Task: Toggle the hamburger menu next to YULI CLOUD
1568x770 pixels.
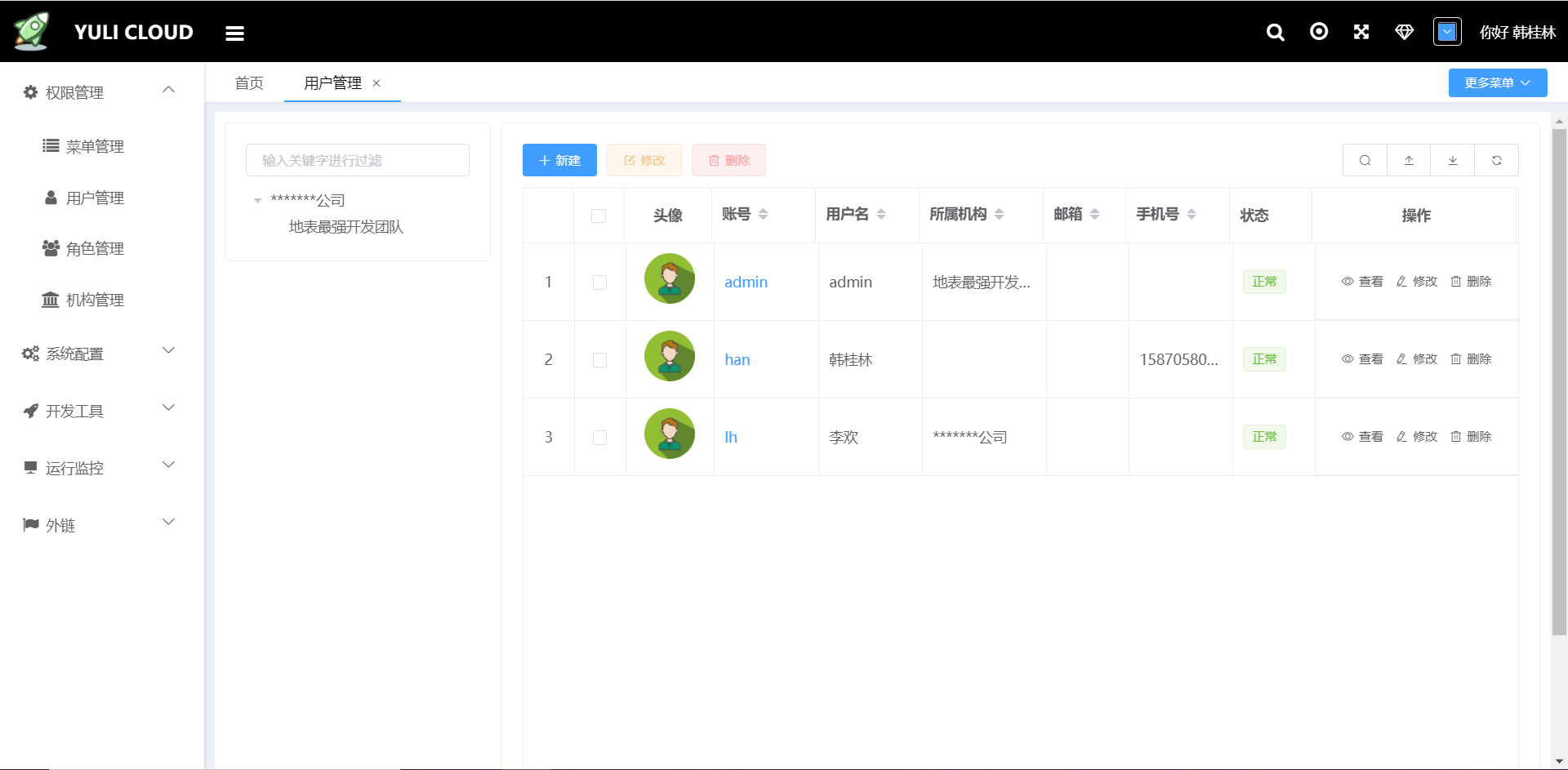Action: [235, 33]
